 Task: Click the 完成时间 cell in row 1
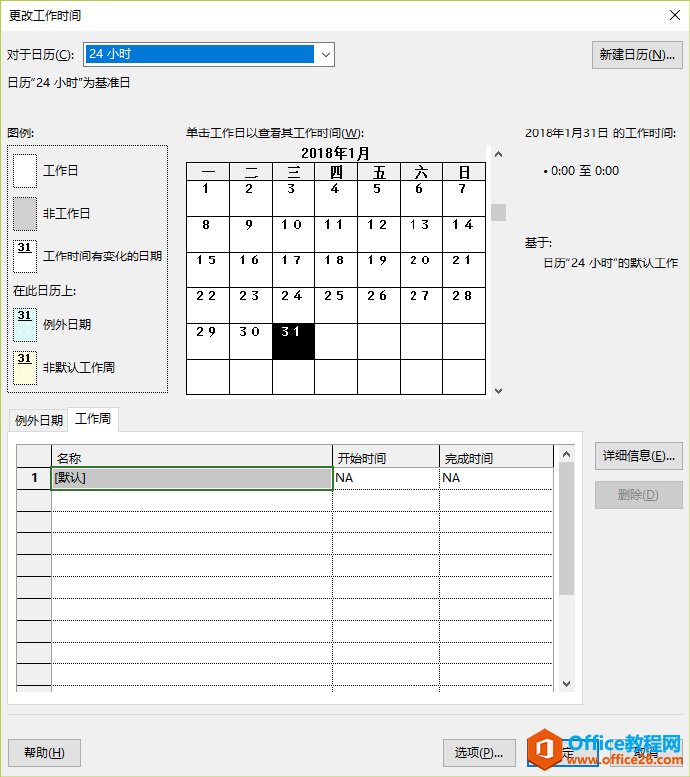(x=495, y=479)
